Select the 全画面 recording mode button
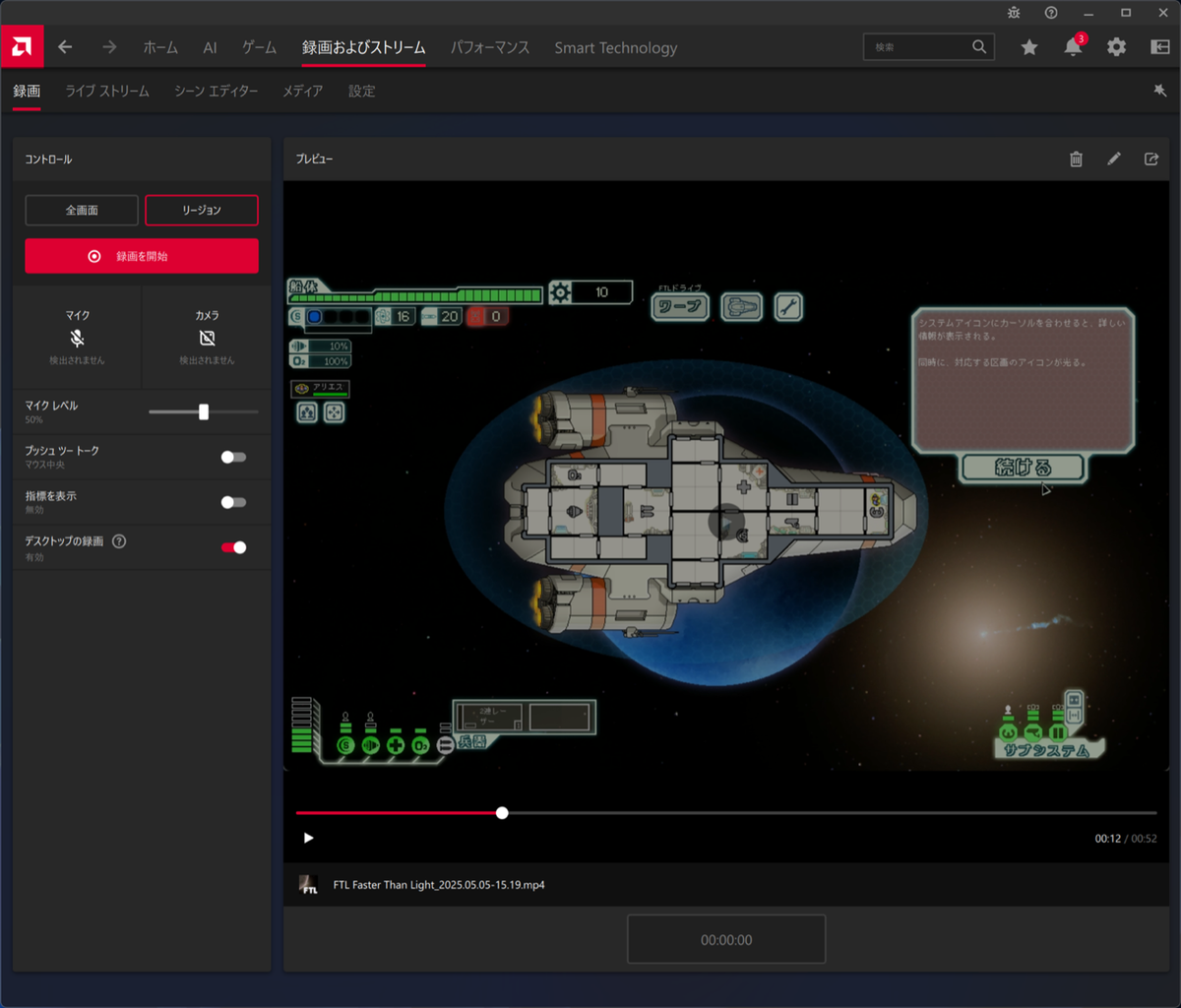Screen dimensions: 1181x1008 pos(82,210)
